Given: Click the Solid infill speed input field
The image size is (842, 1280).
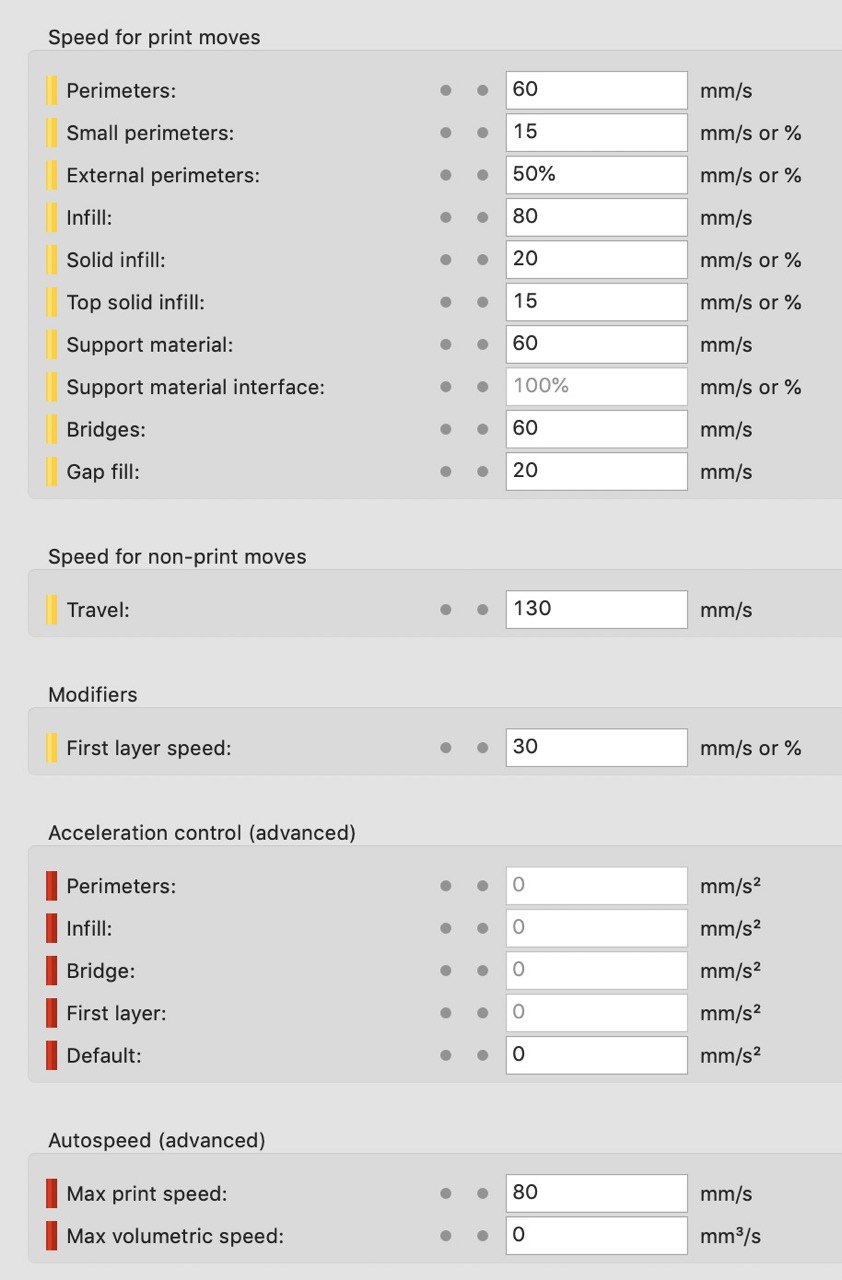Looking at the screenshot, I should tap(596, 260).
